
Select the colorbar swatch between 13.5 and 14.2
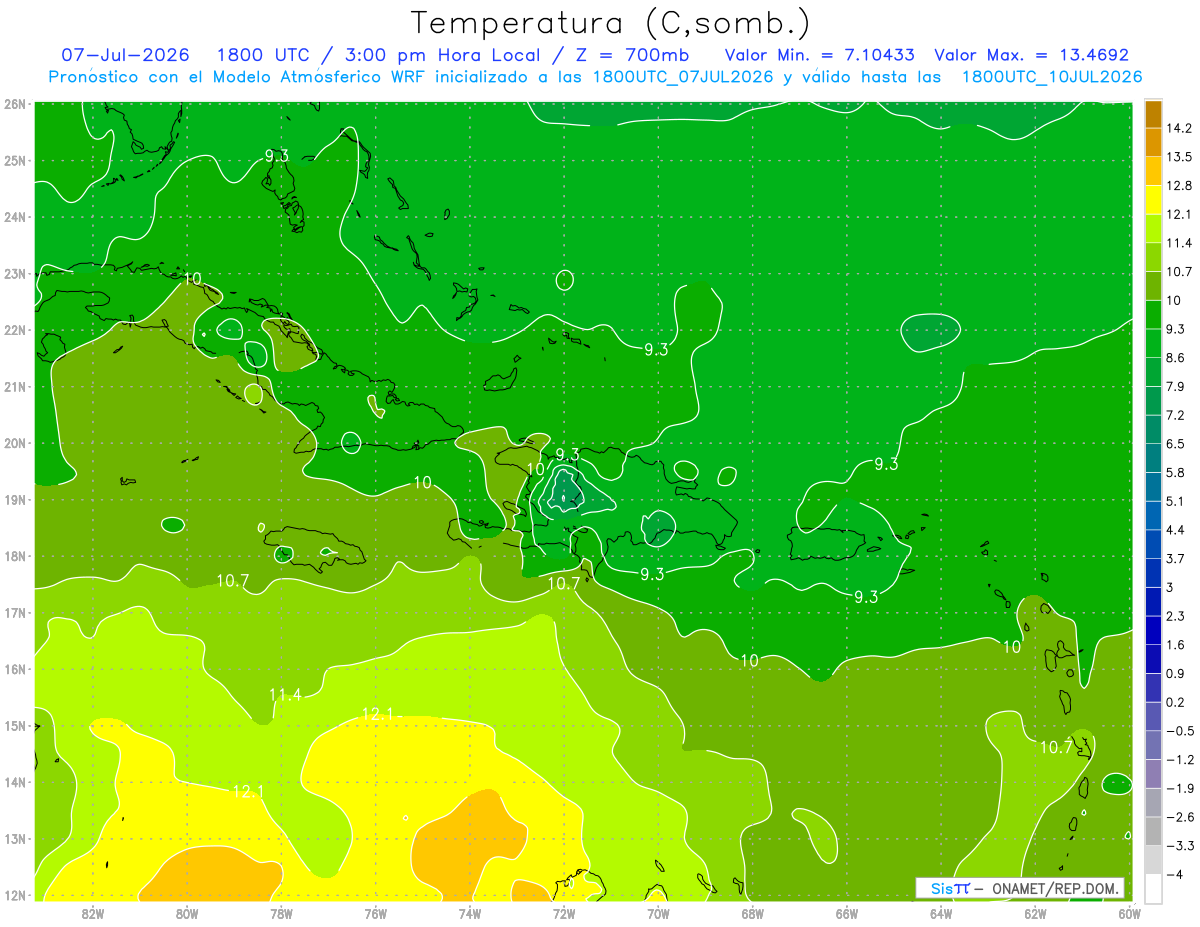pos(1153,142)
